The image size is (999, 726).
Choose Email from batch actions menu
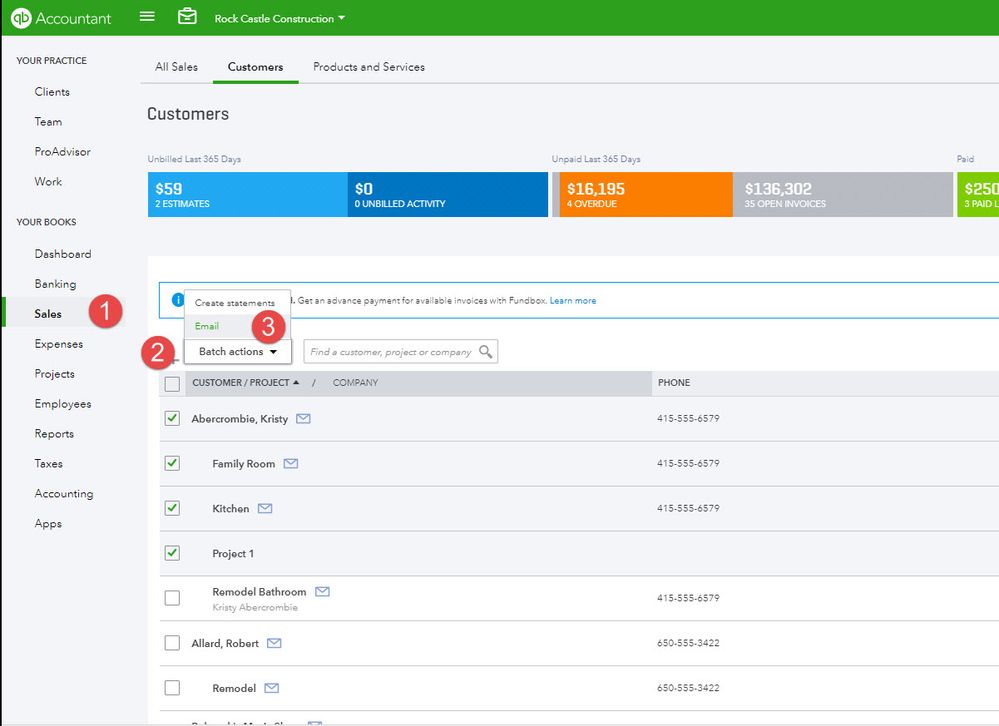pos(207,326)
